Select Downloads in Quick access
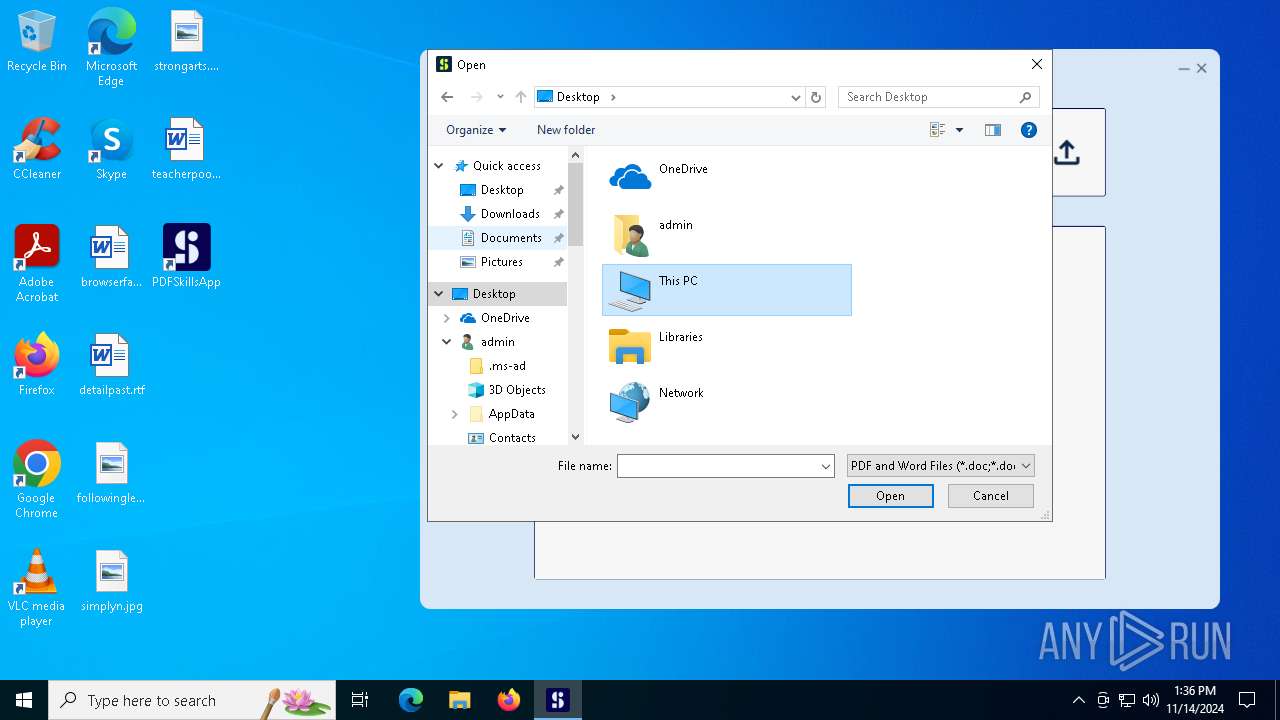 click(x=509, y=214)
